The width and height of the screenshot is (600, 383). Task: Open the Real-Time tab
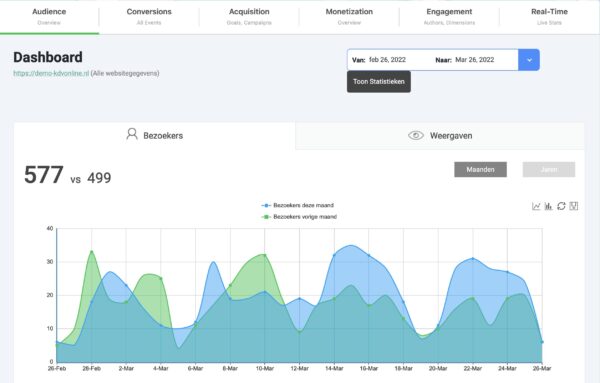[549, 16]
